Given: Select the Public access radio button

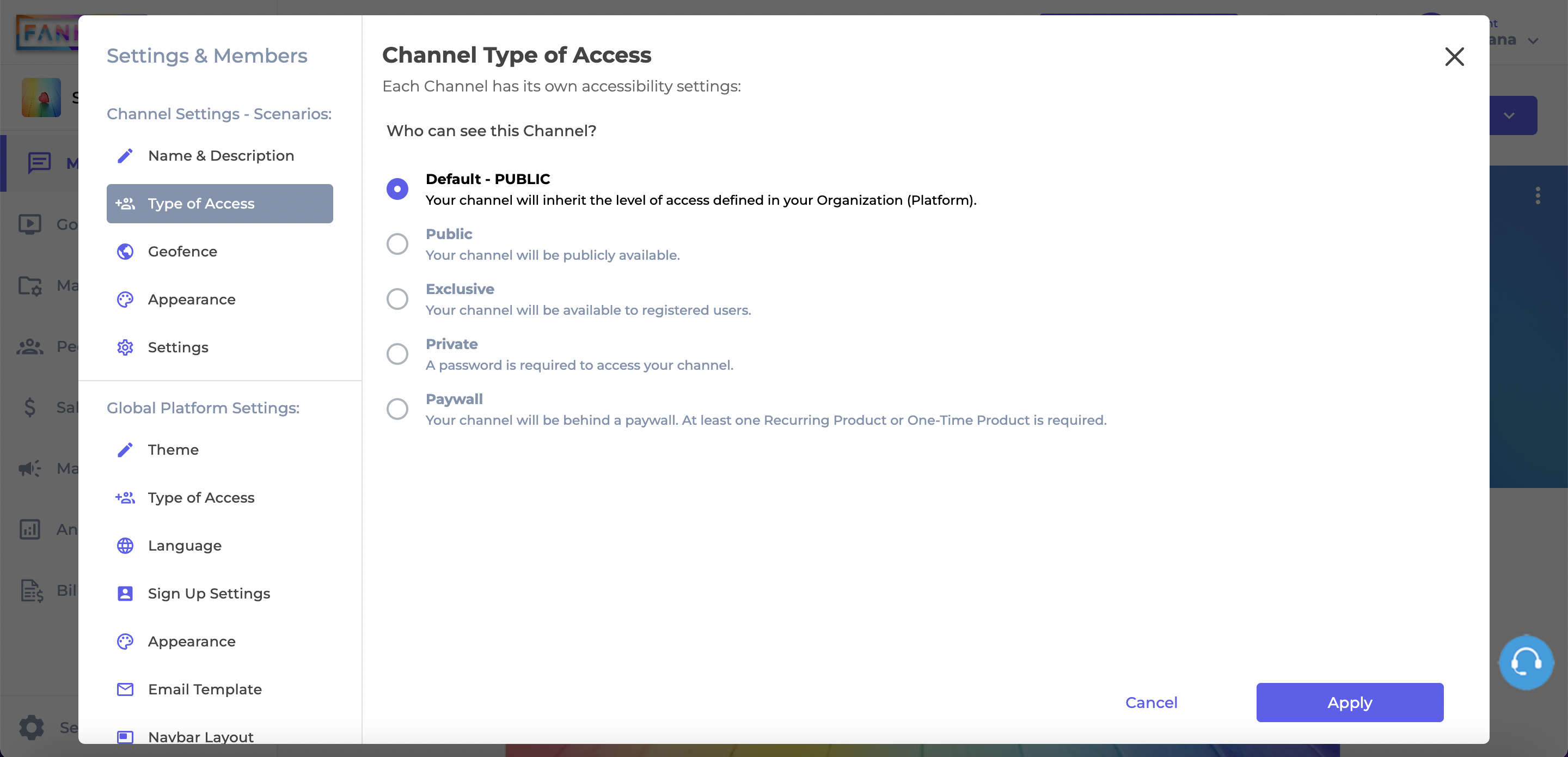Looking at the screenshot, I should (x=398, y=244).
